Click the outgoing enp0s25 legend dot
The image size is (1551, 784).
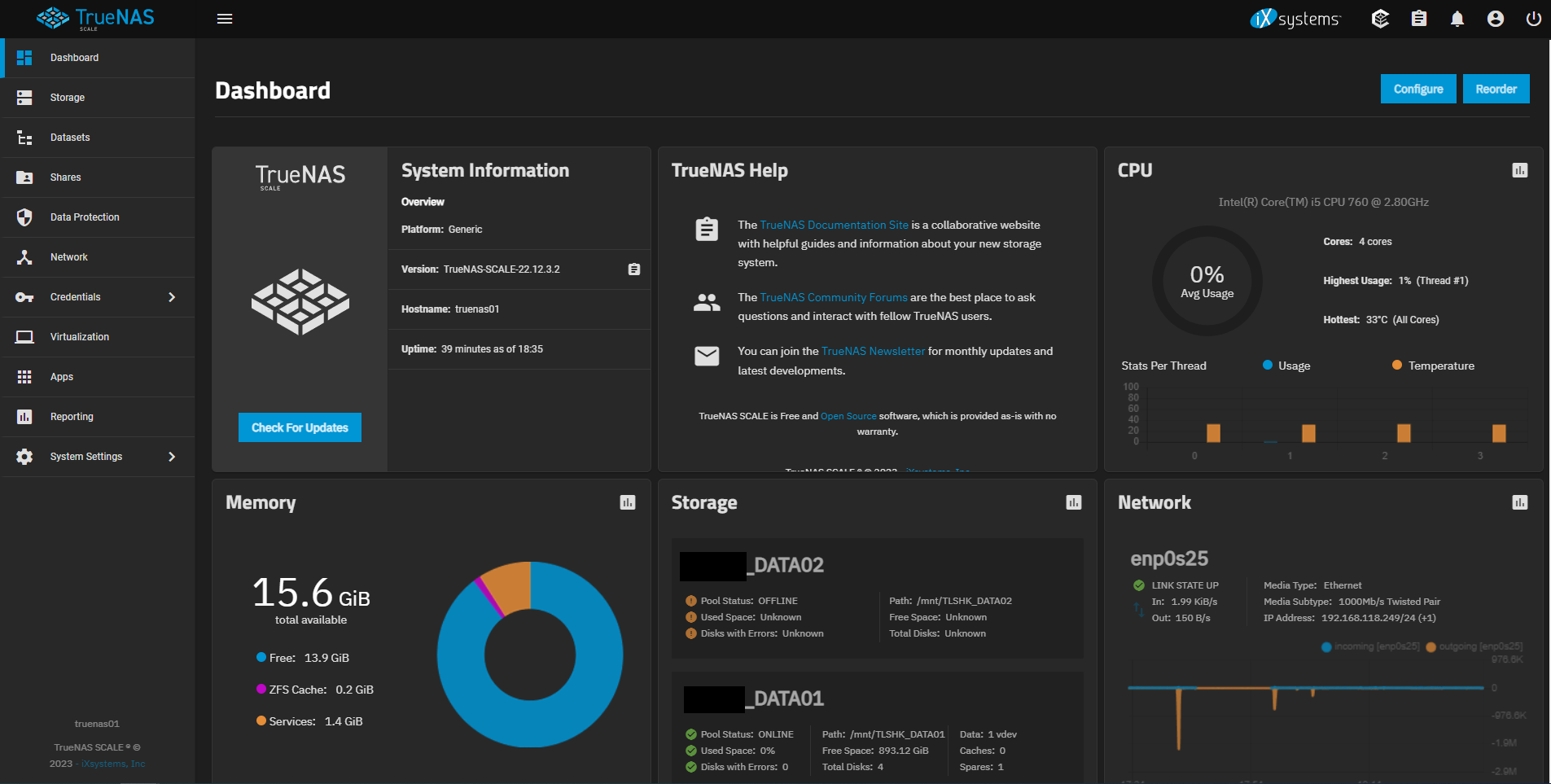1431,647
